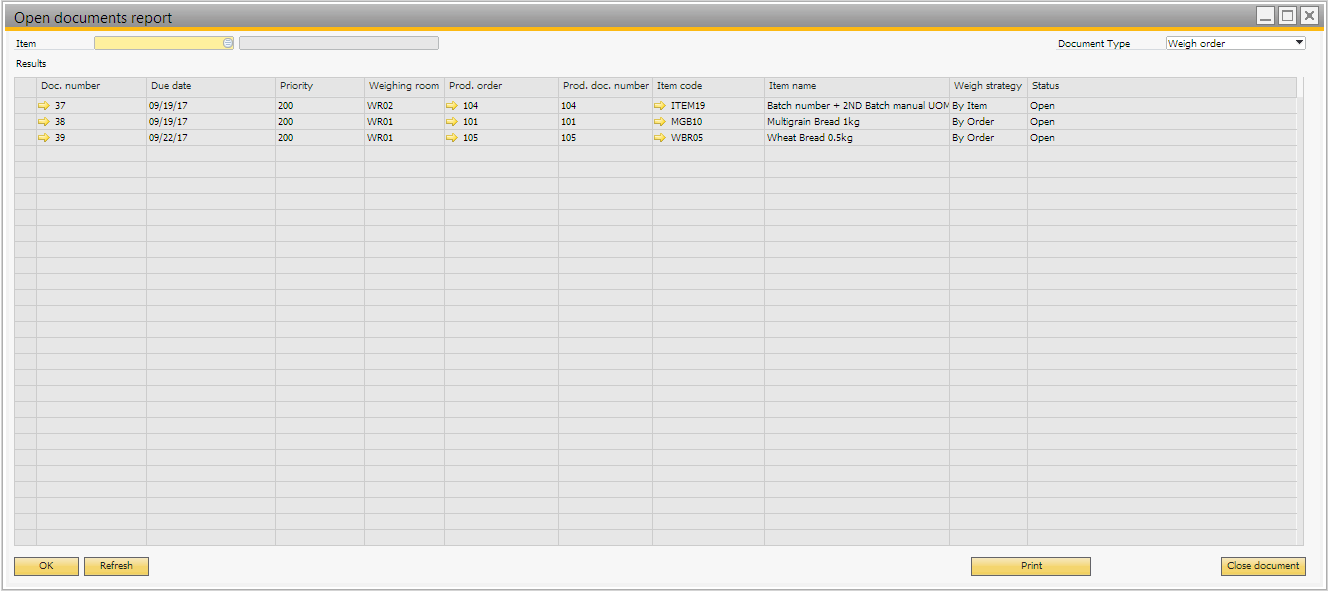Refresh the results list
This screenshot has height=591, width=1328.
point(116,565)
